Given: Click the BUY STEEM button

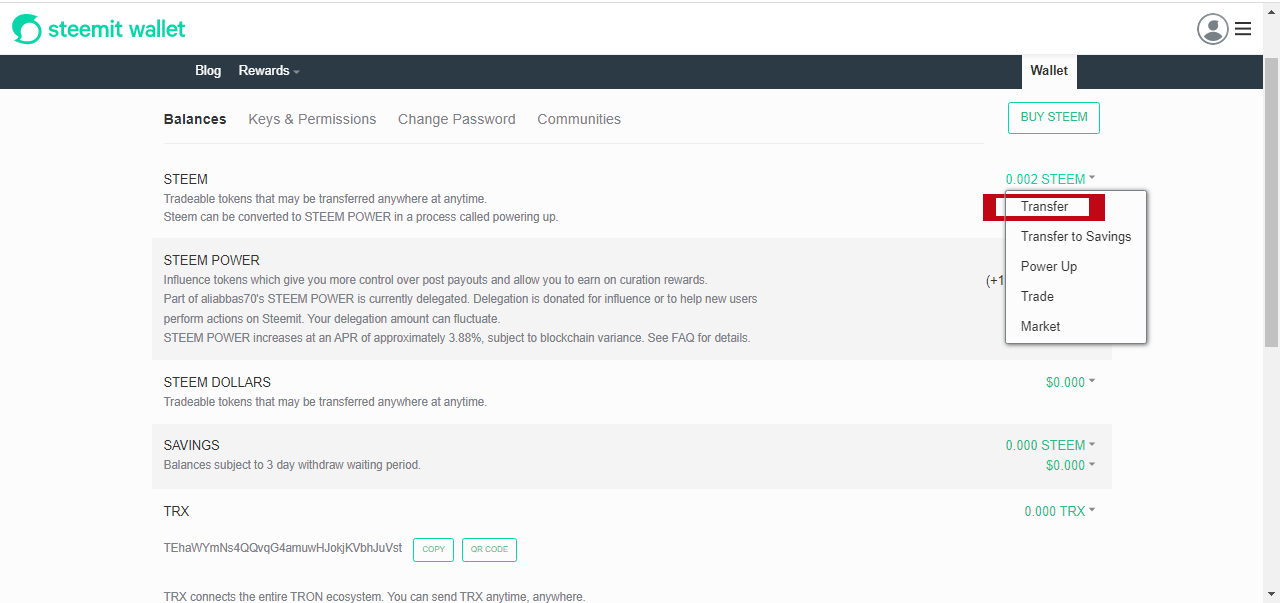Looking at the screenshot, I should (x=1054, y=117).
